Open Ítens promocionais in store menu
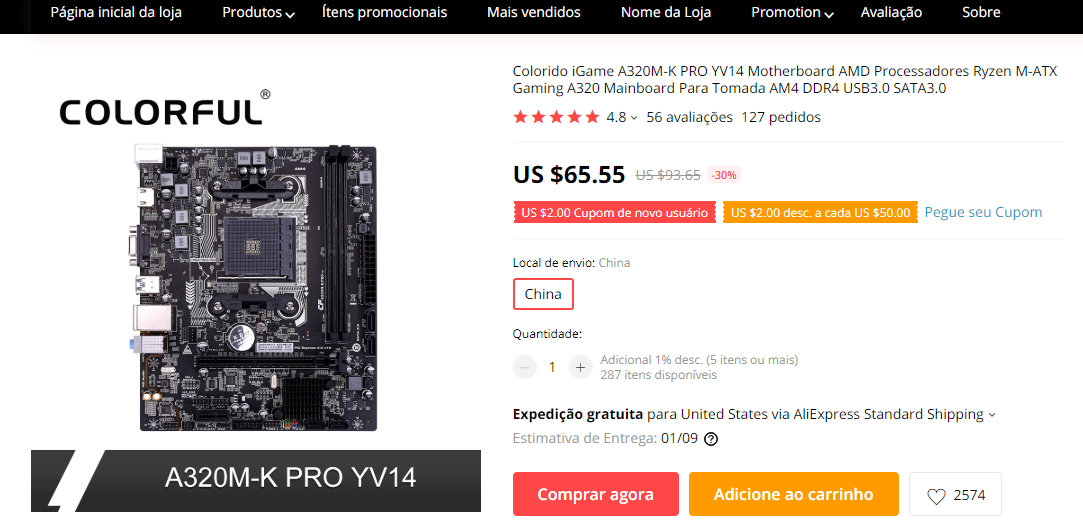This screenshot has width=1083, height=522. 384,12
